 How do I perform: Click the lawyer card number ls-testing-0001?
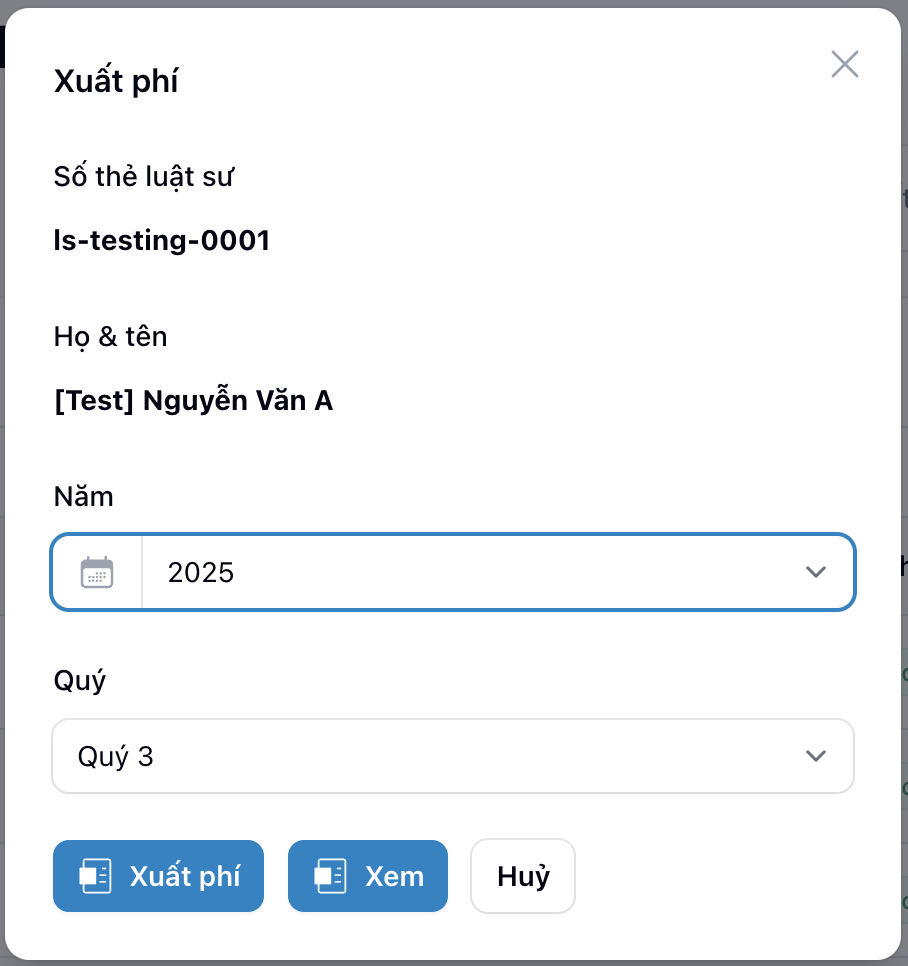pos(162,240)
